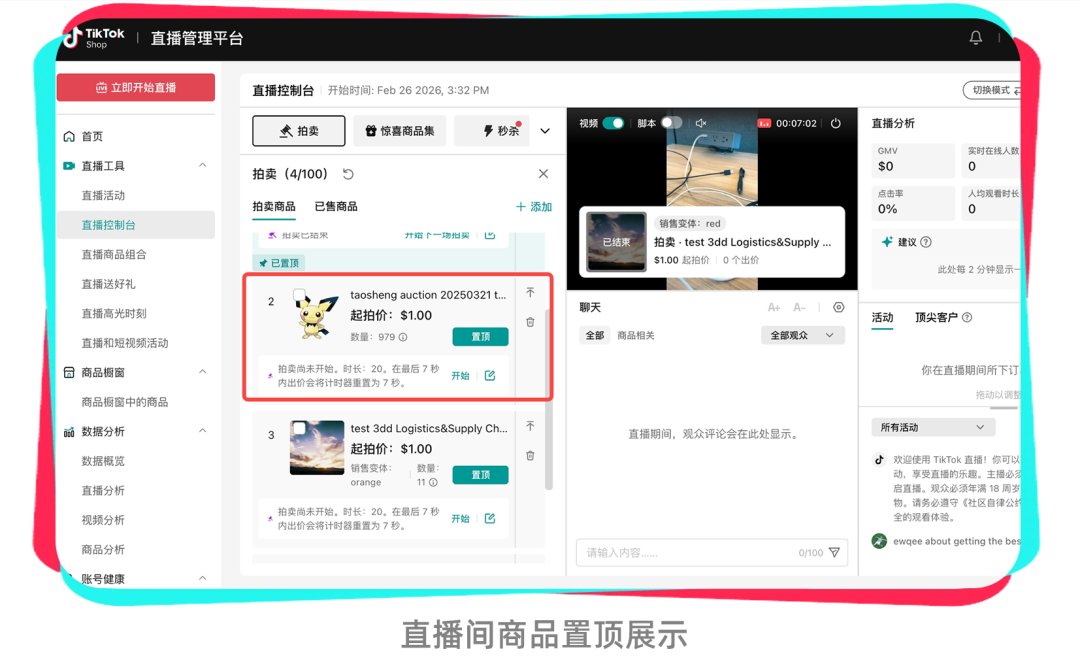This screenshot has width=1080, height=662.
Task: Click the edit icon for taosheng auction settings
Action: pyautogui.click(x=490, y=376)
